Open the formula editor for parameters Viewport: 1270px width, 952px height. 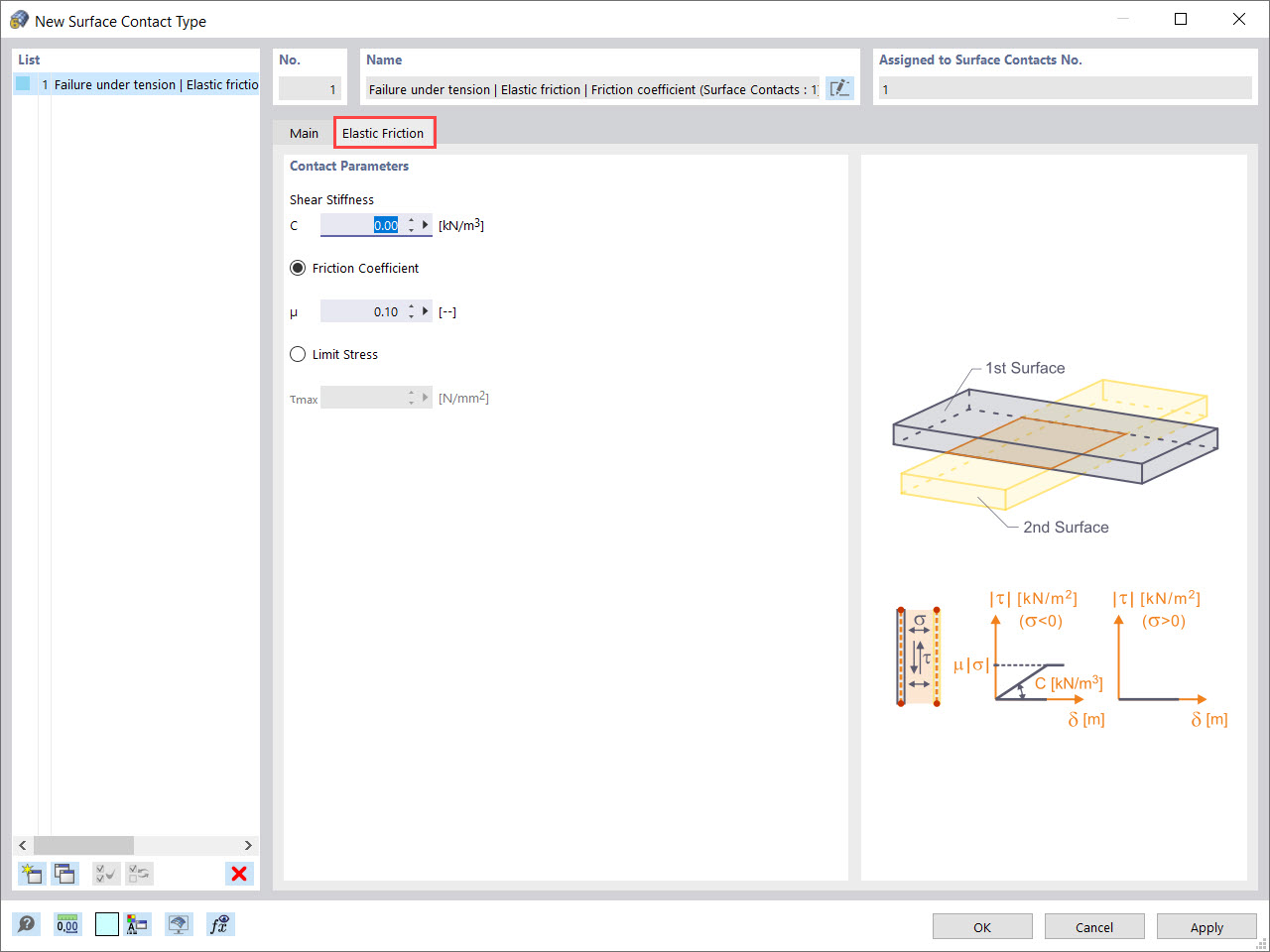pyautogui.click(x=220, y=923)
